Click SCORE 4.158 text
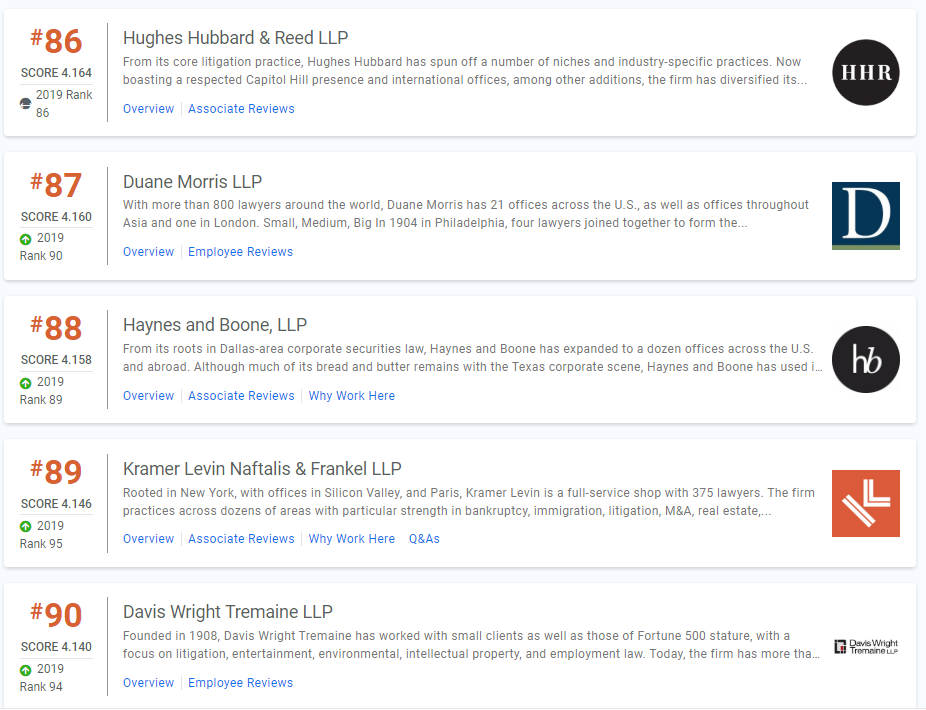Image resolution: width=926 pixels, height=710 pixels. click(56, 360)
